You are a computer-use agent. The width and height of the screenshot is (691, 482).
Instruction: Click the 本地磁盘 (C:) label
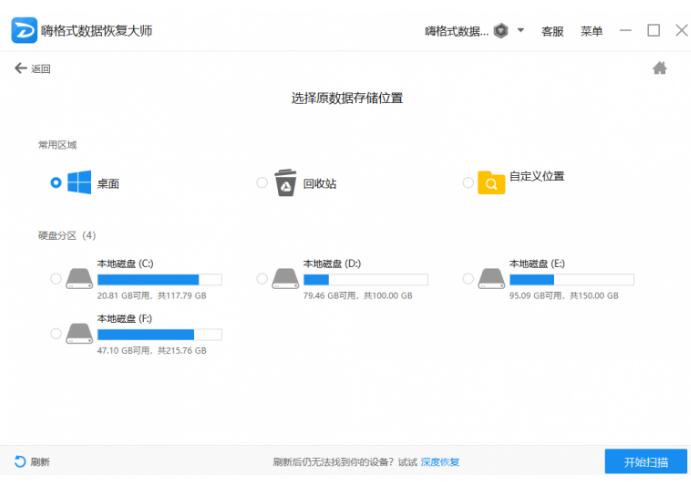point(125,263)
